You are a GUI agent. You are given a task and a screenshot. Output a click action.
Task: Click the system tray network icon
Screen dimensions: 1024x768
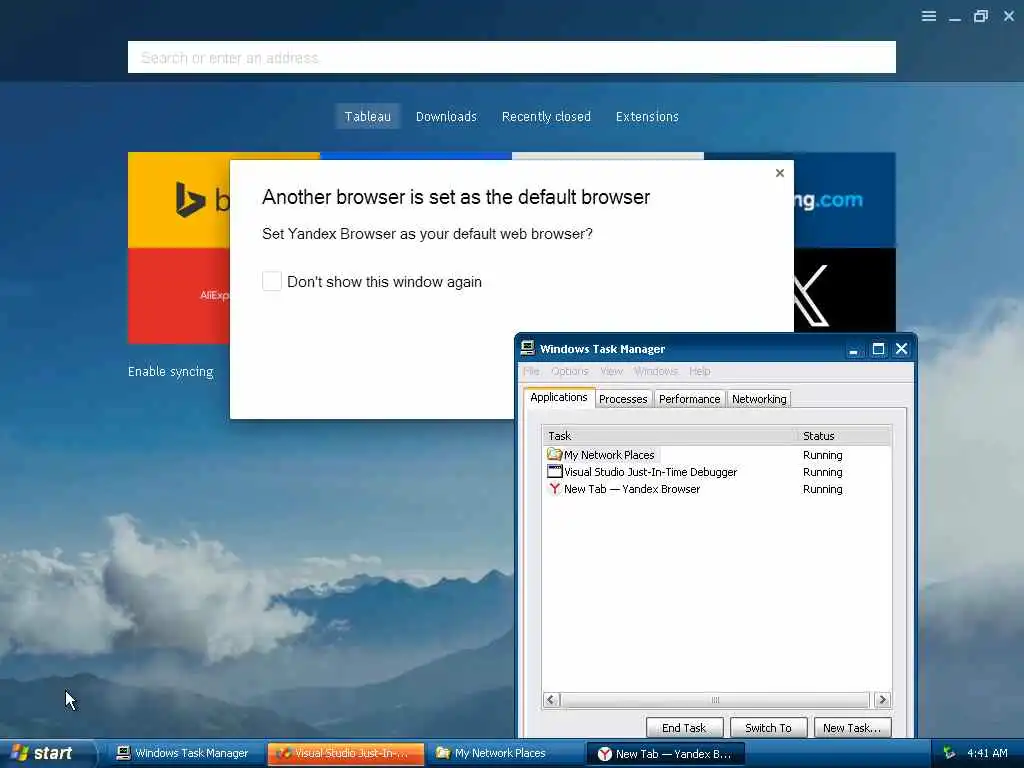[x=949, y=753]
